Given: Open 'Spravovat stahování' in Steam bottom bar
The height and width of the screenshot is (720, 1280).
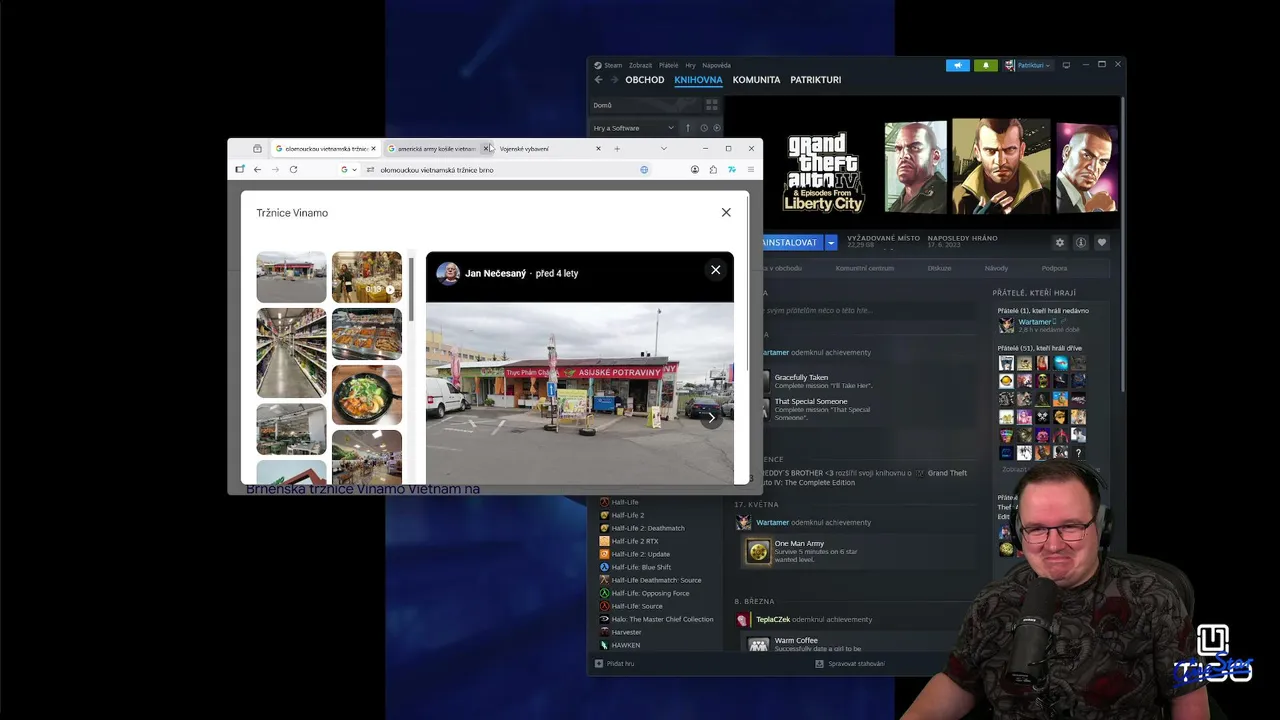Looking at the screenshot, I should pyautogui.click(x=850, y=664).
